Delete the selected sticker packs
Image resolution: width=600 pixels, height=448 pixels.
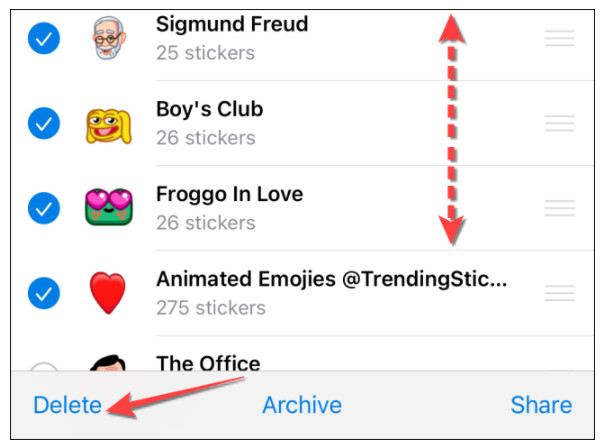tap(67, 405)
